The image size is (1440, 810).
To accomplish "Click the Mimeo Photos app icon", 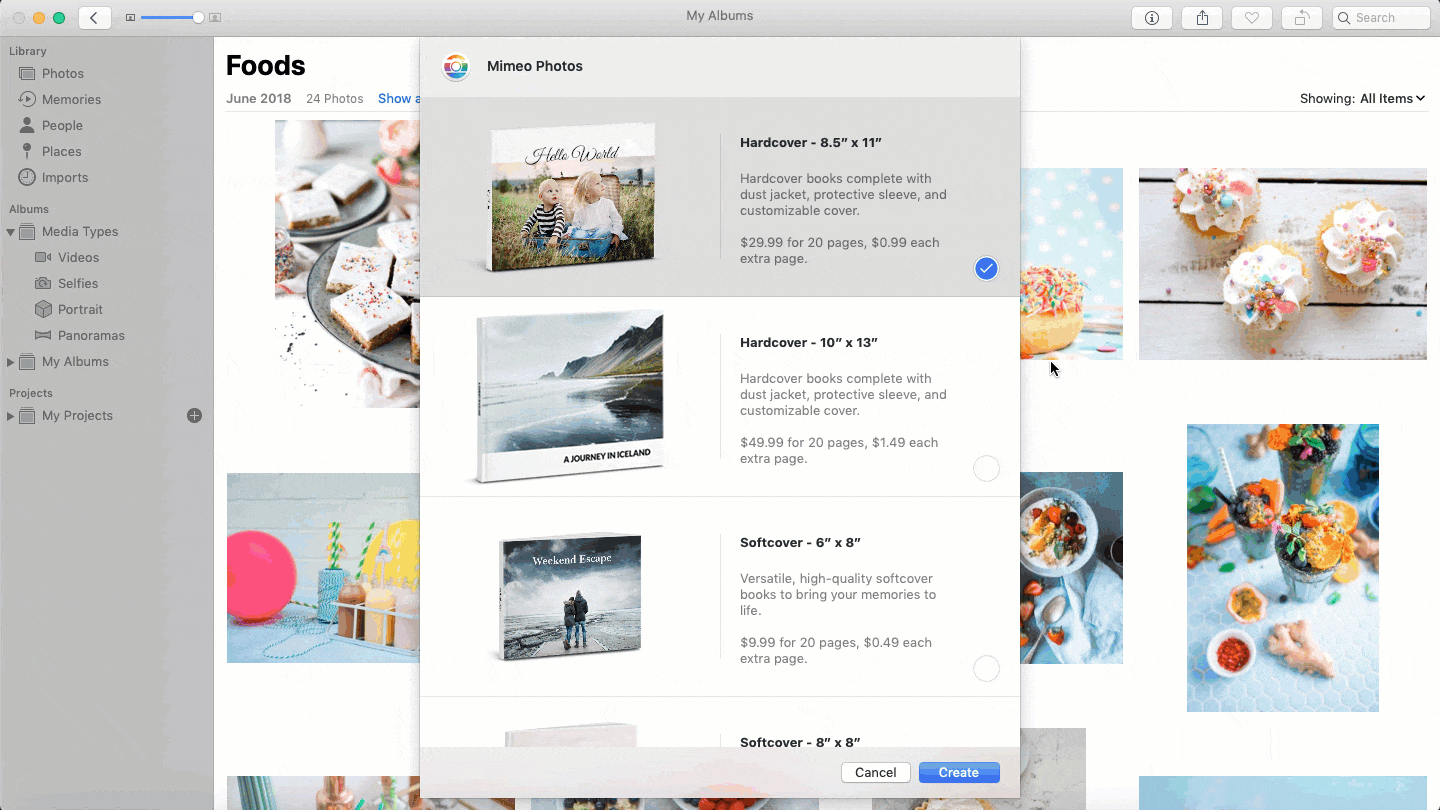I will pyautogui.click(x=456, y=67).
